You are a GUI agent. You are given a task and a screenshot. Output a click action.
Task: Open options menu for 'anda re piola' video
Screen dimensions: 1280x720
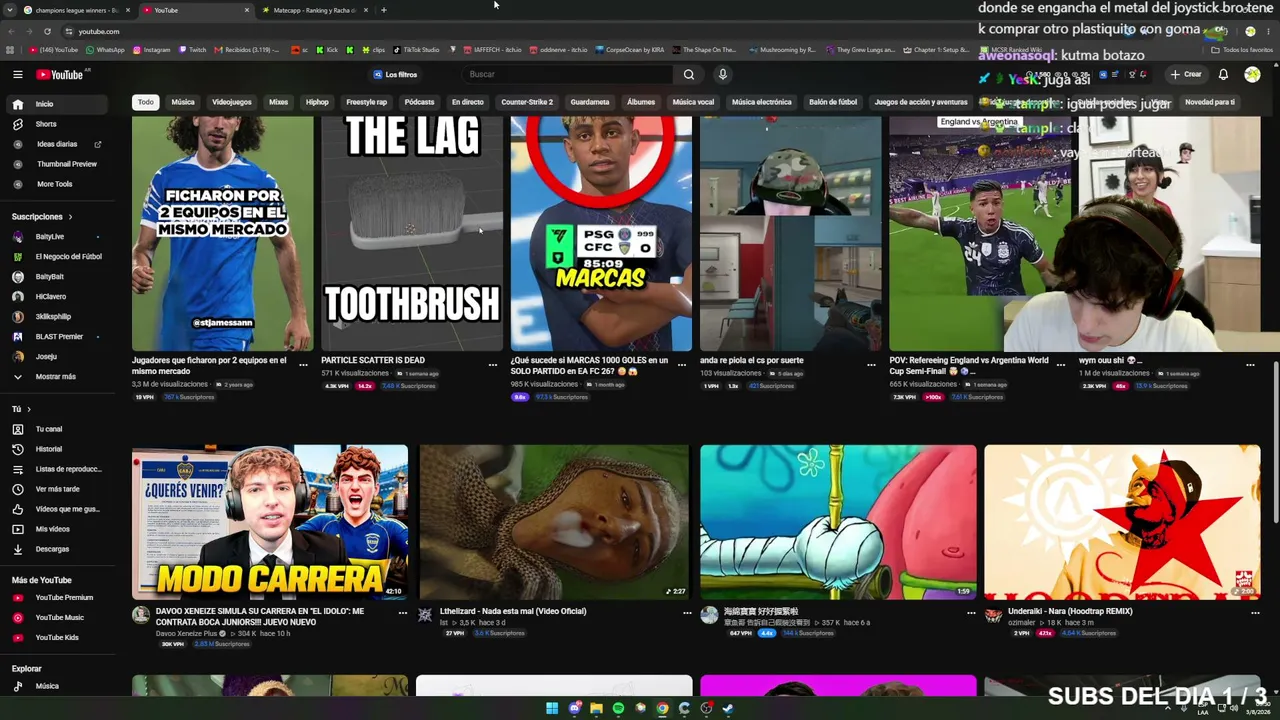871,365
